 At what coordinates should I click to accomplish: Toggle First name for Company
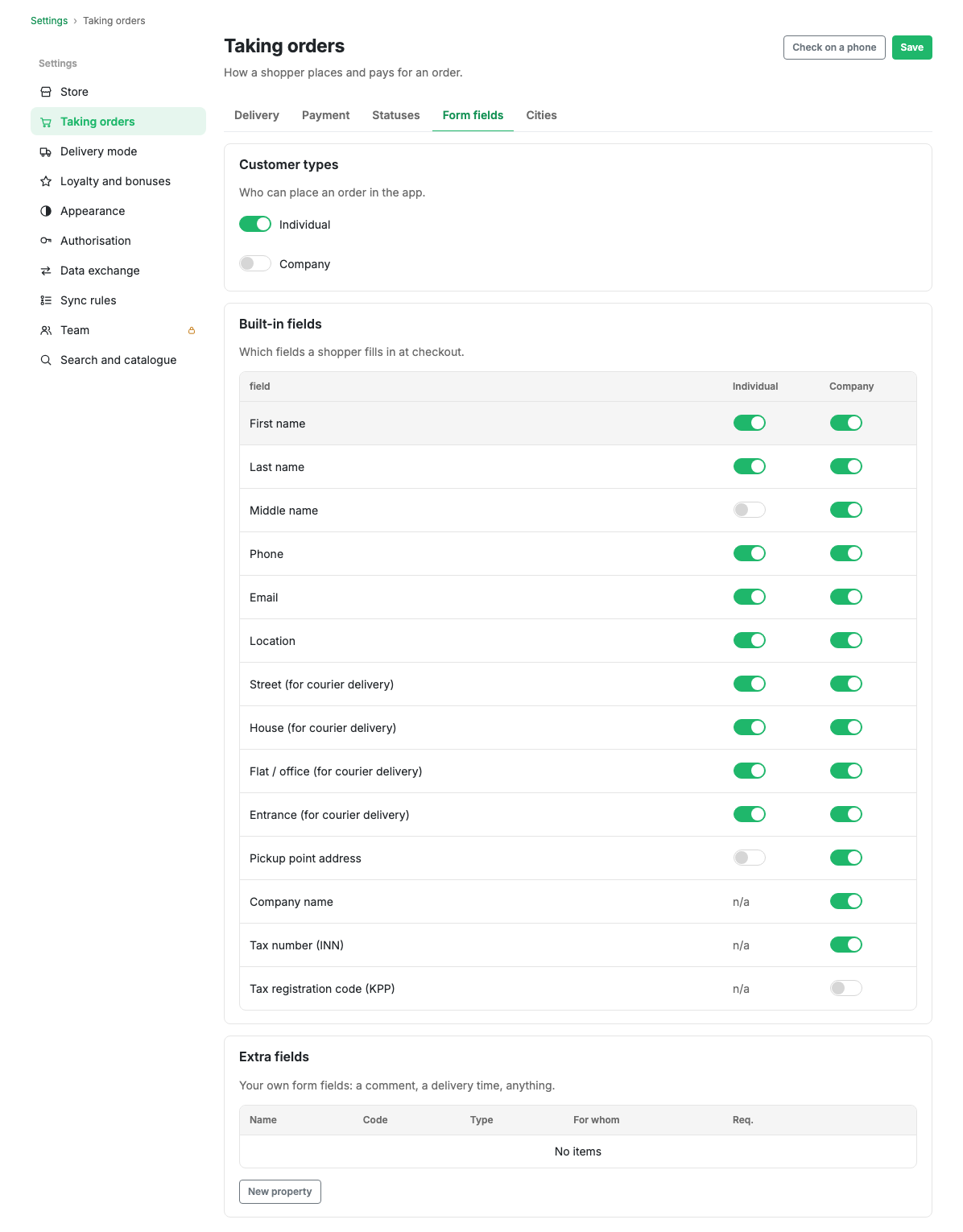tap(846, 423)
